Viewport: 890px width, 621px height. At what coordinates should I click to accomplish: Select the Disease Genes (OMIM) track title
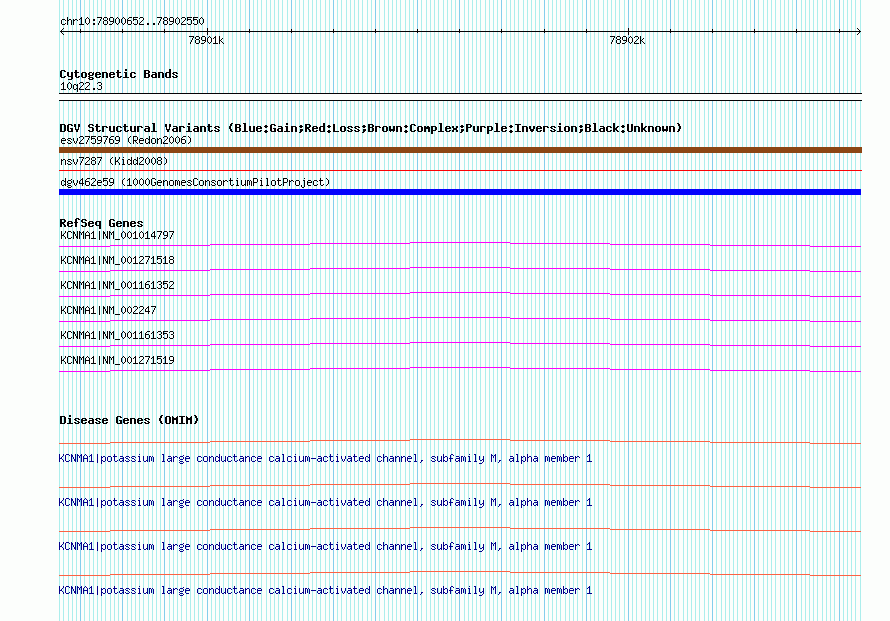click(x=129, y=420)
